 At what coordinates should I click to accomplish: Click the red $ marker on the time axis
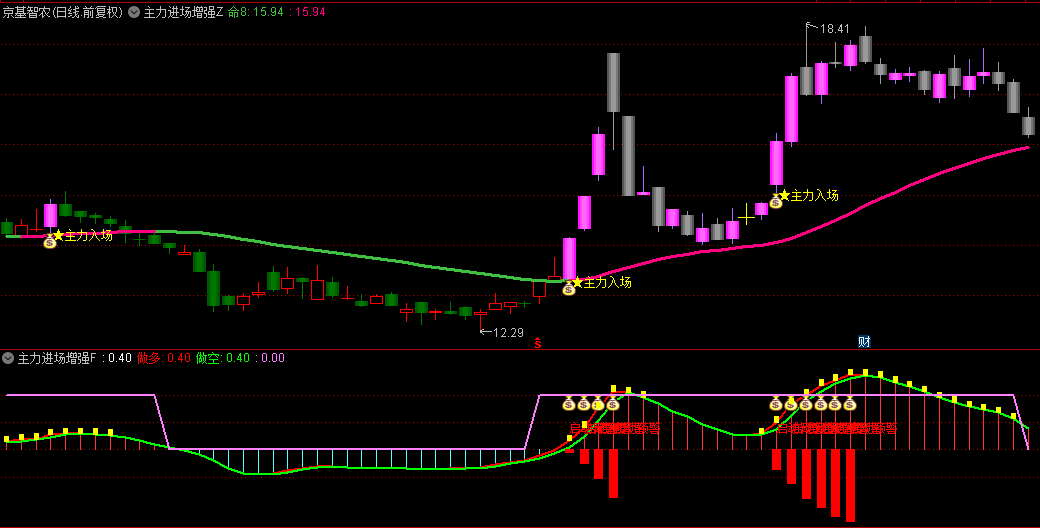538,343
